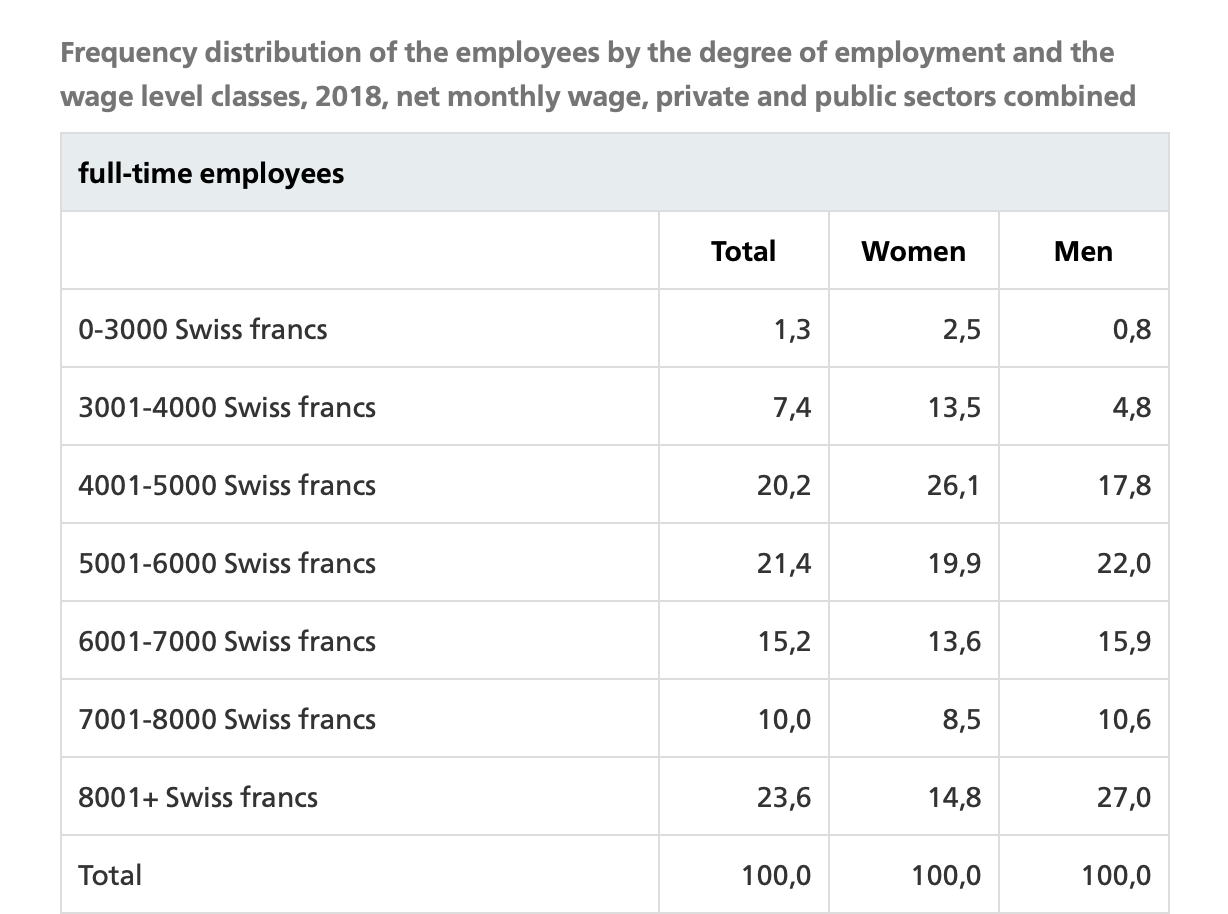
Task: Click the 'Total' row label at bottom
Action: pos(110,875)
